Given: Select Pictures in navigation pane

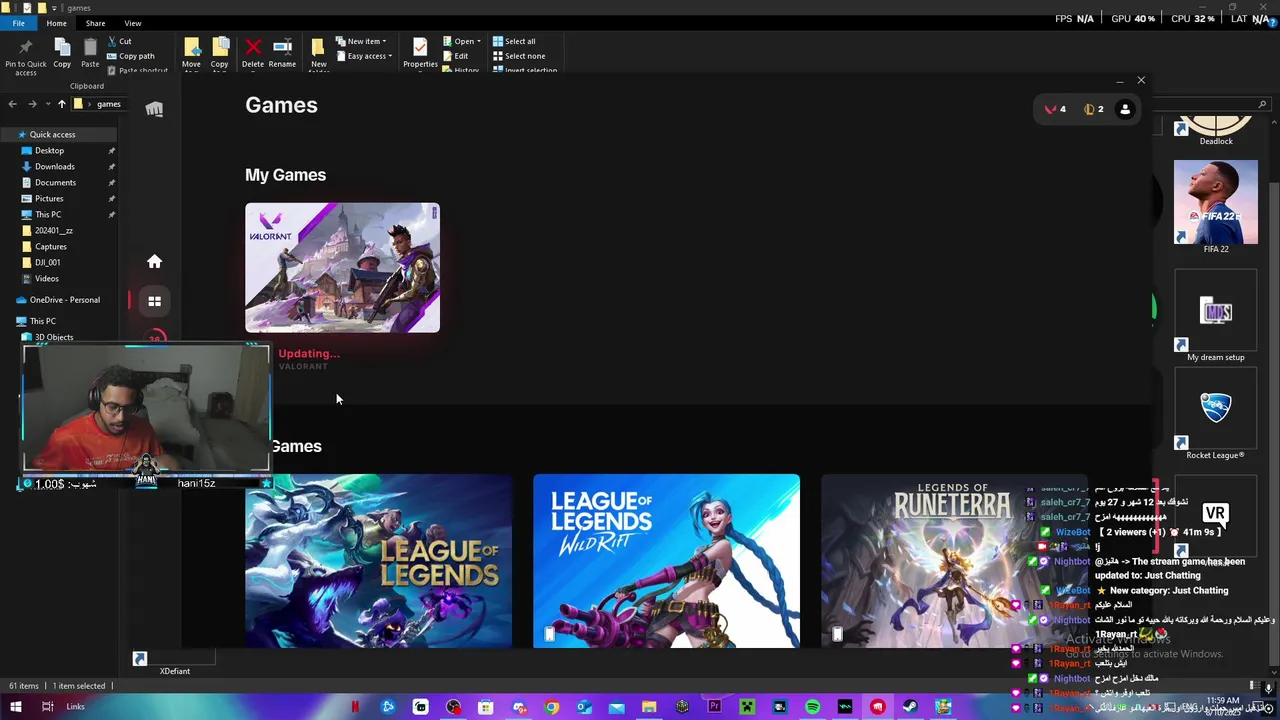Looking at the screenshot, I should pyautogui.click(x=49, y=198).
